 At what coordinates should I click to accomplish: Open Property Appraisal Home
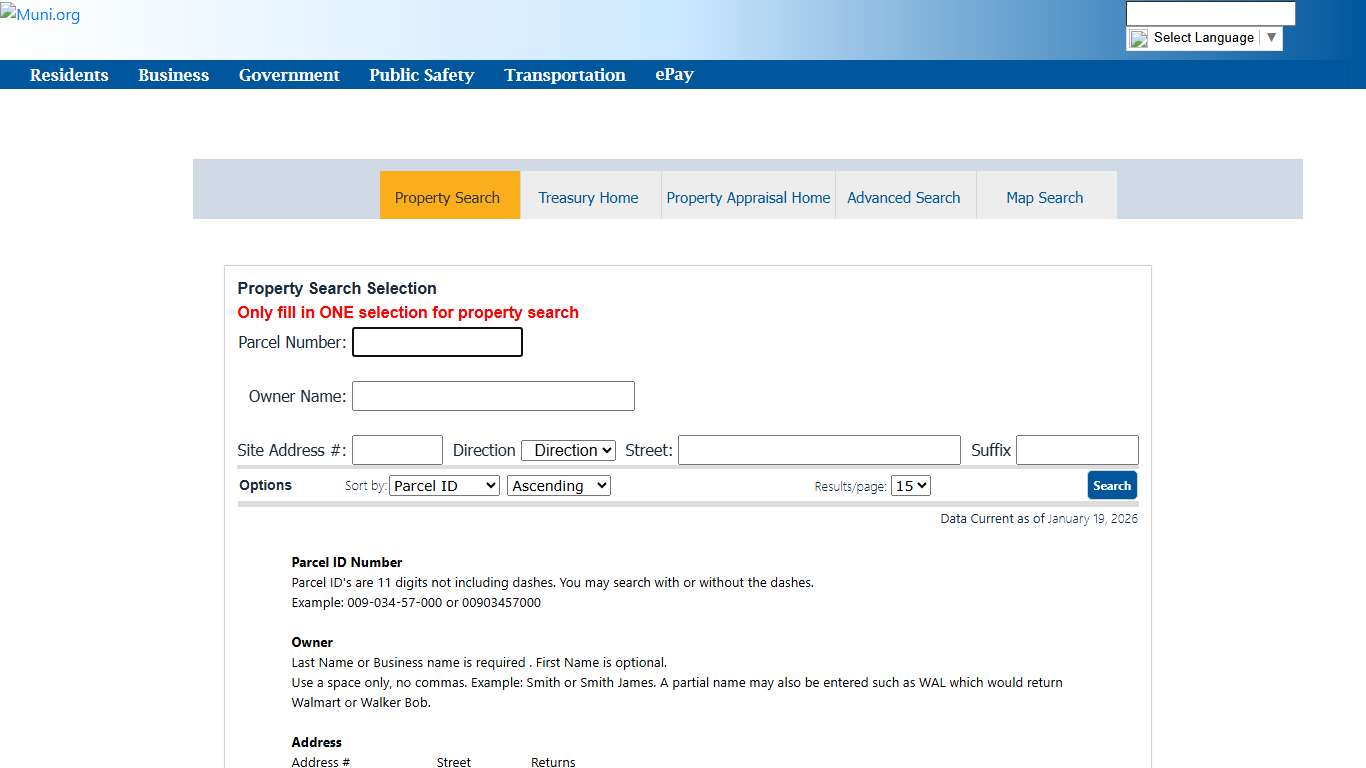pos(747,197)
